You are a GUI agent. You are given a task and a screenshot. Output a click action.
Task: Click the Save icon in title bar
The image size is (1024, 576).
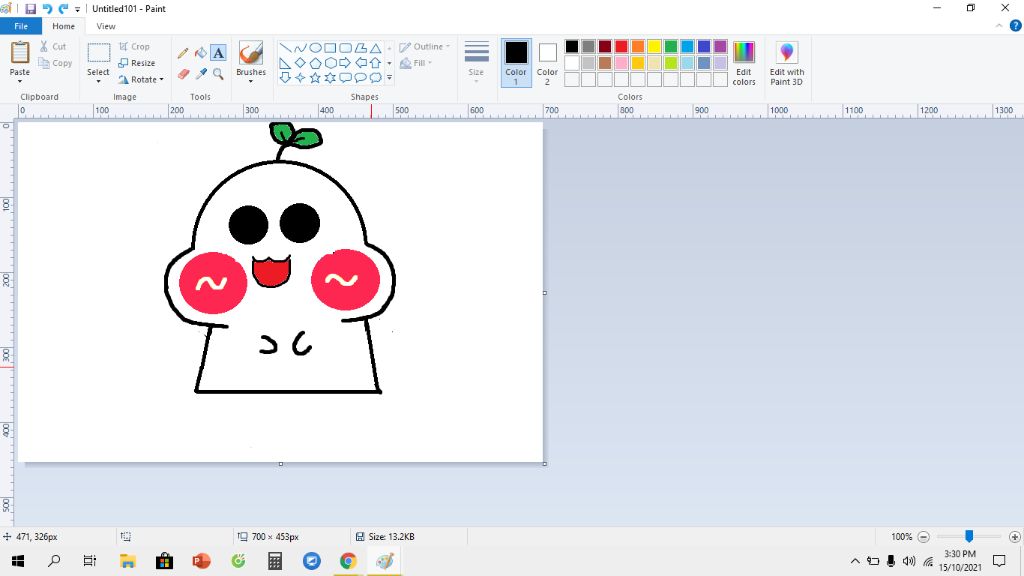(x=30, y=9)
